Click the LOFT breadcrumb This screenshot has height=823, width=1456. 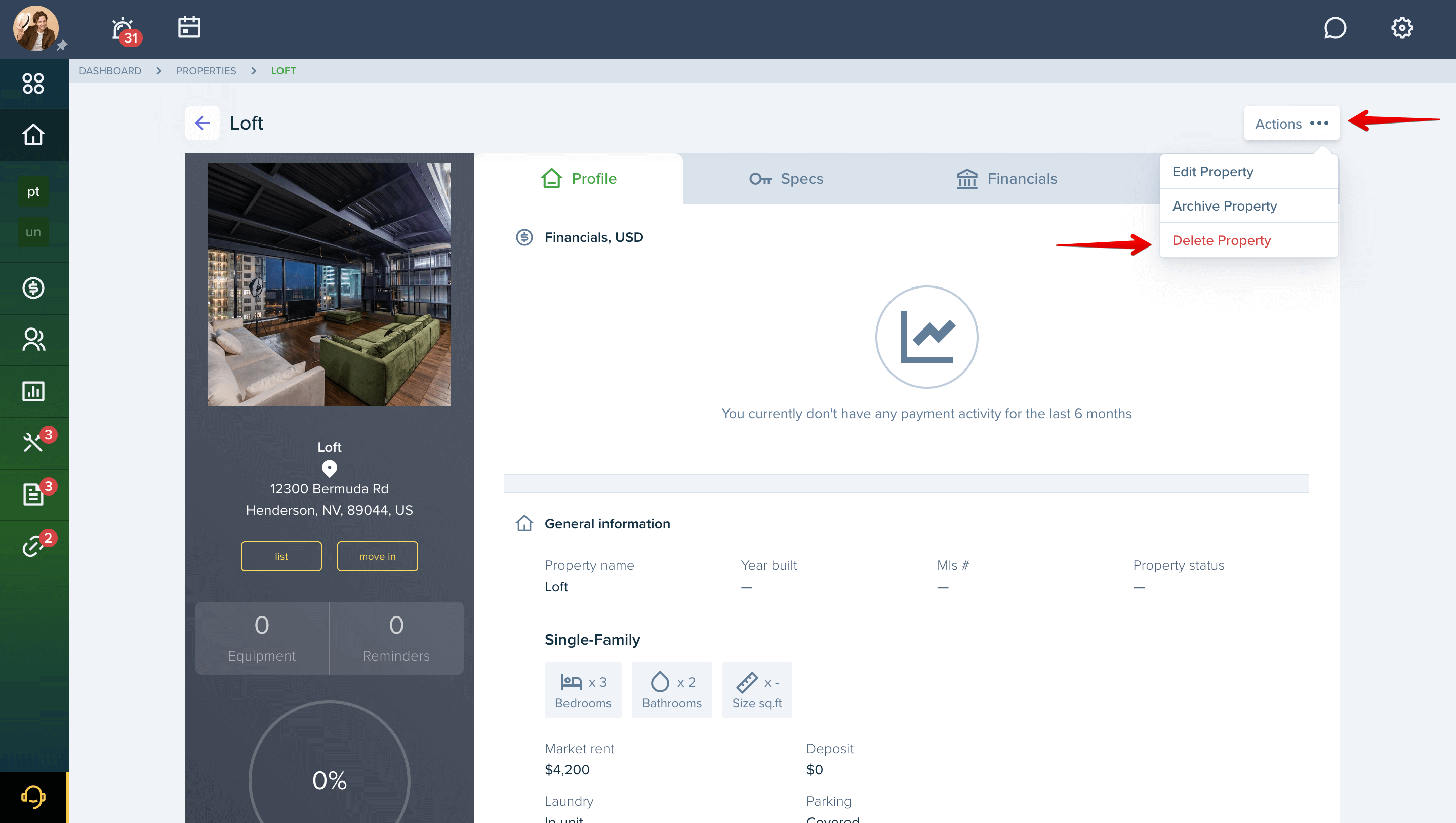(283, 71)
